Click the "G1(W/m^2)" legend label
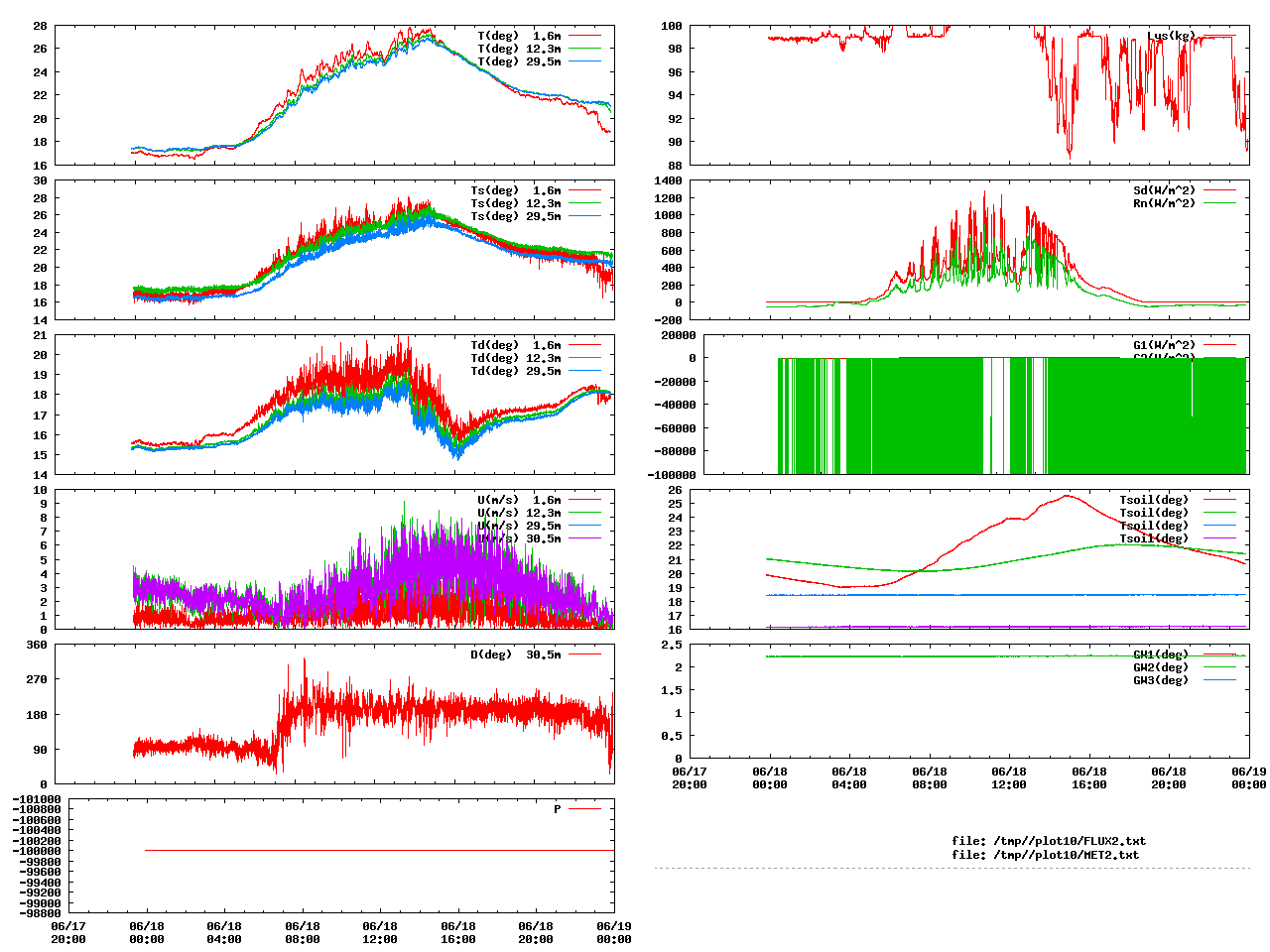The height and width of the screenshot is (952, 1270). pos(1164,345)
